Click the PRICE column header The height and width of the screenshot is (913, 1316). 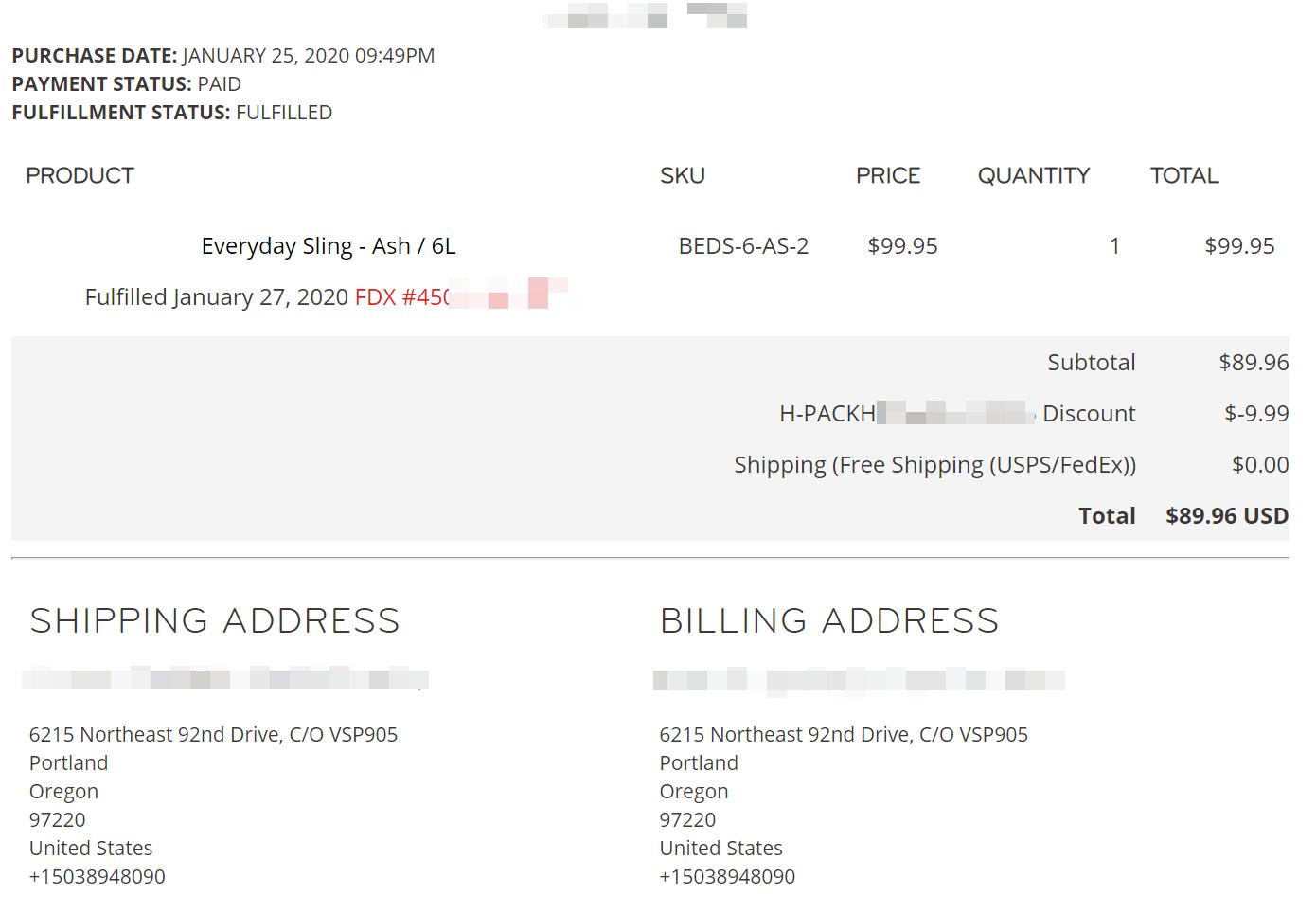click(x=887, y=175)
